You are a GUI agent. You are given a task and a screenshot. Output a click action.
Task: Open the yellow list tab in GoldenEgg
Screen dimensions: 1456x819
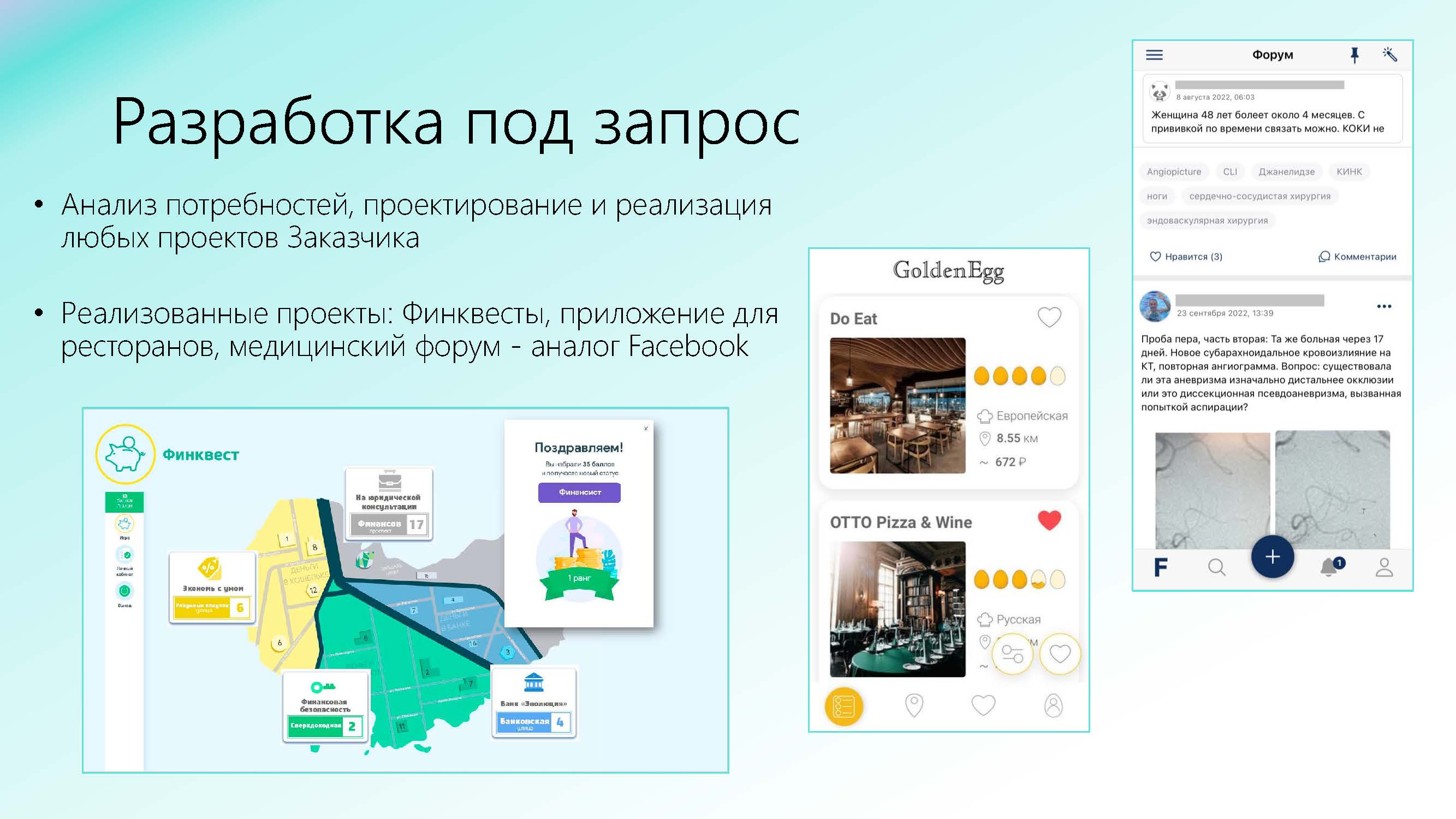(x=844, y=706)
